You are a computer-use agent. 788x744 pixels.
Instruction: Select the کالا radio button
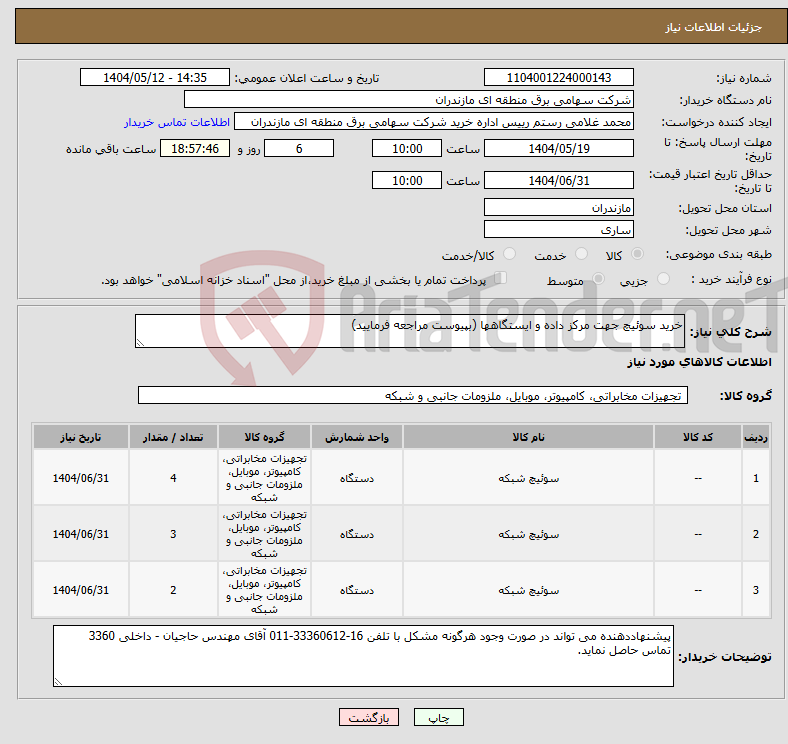pos(637,254)
